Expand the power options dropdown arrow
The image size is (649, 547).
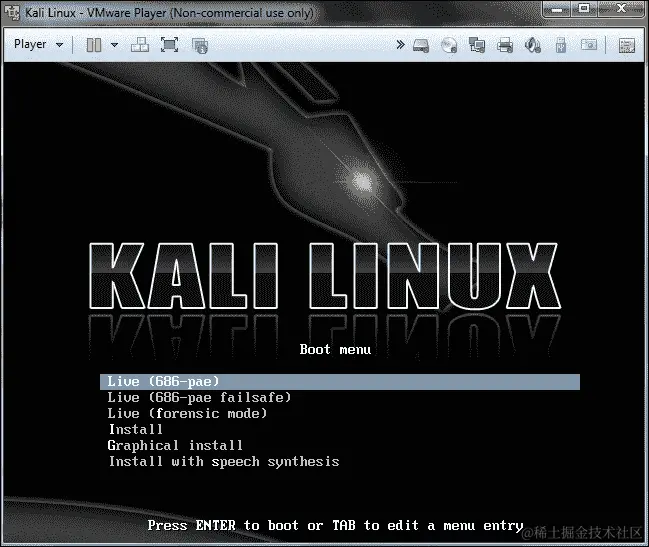coord(115,45)
